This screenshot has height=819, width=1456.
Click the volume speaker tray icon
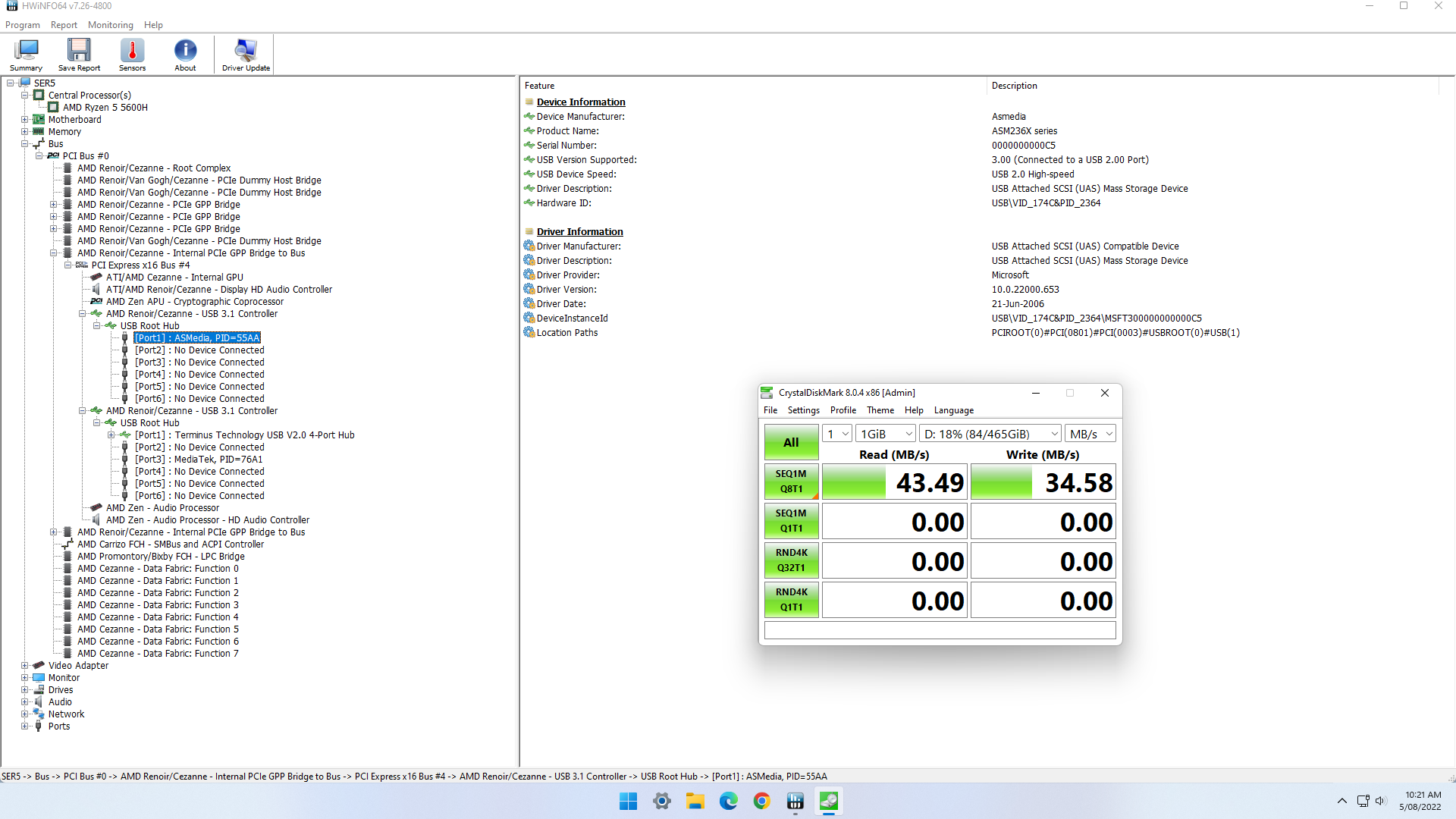pos(1380,801)
